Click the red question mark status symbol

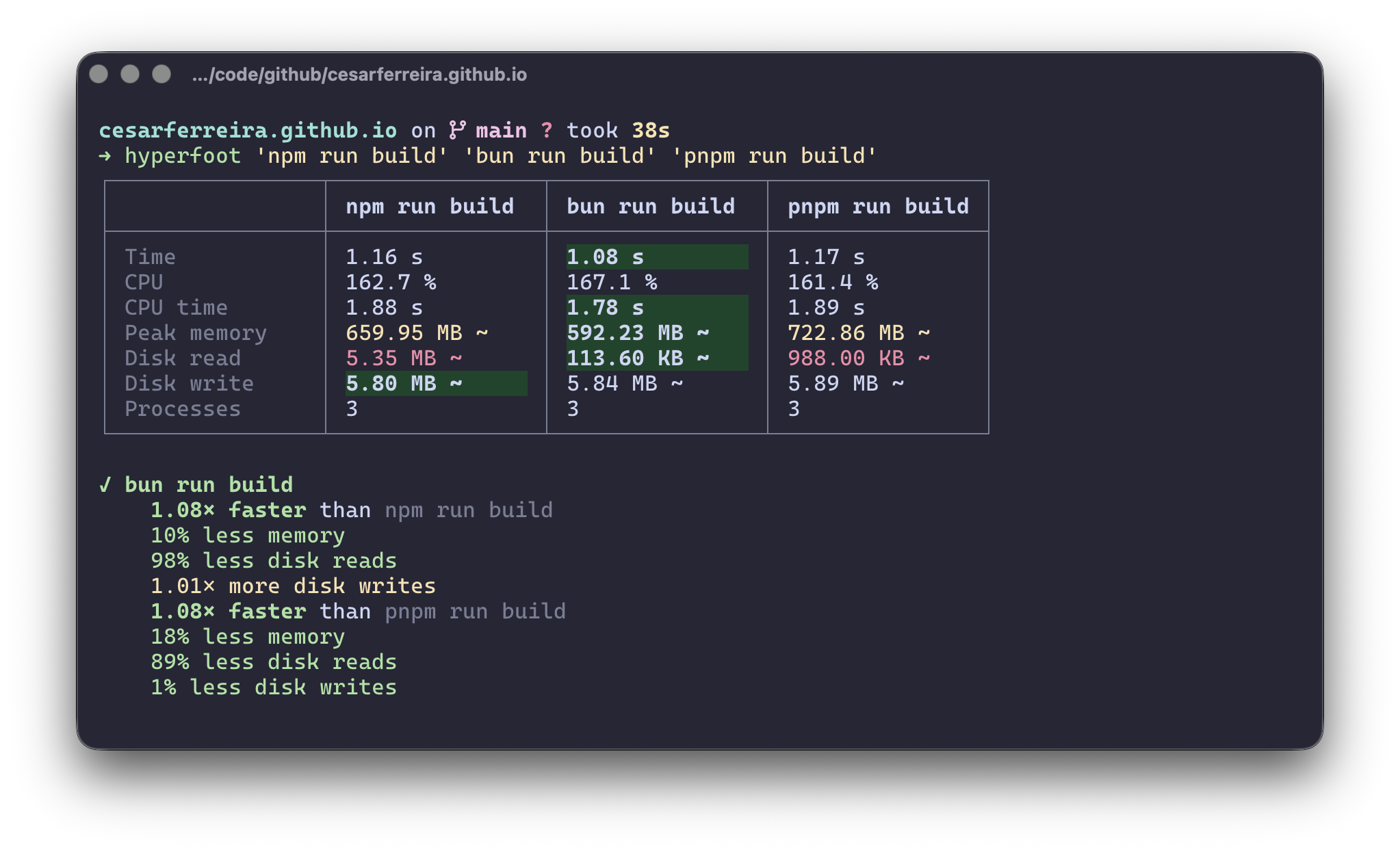pyautogui.click(x=546, y=130)
